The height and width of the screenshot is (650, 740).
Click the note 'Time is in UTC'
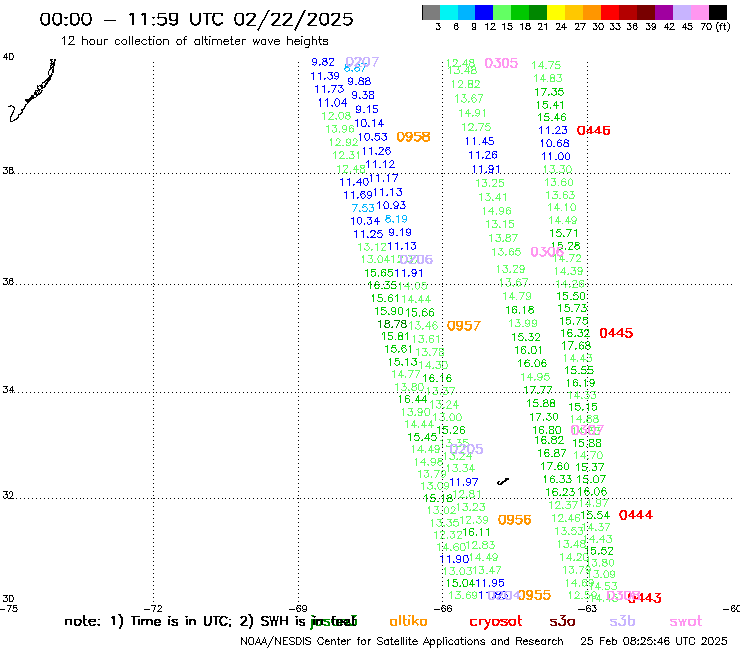181,621
